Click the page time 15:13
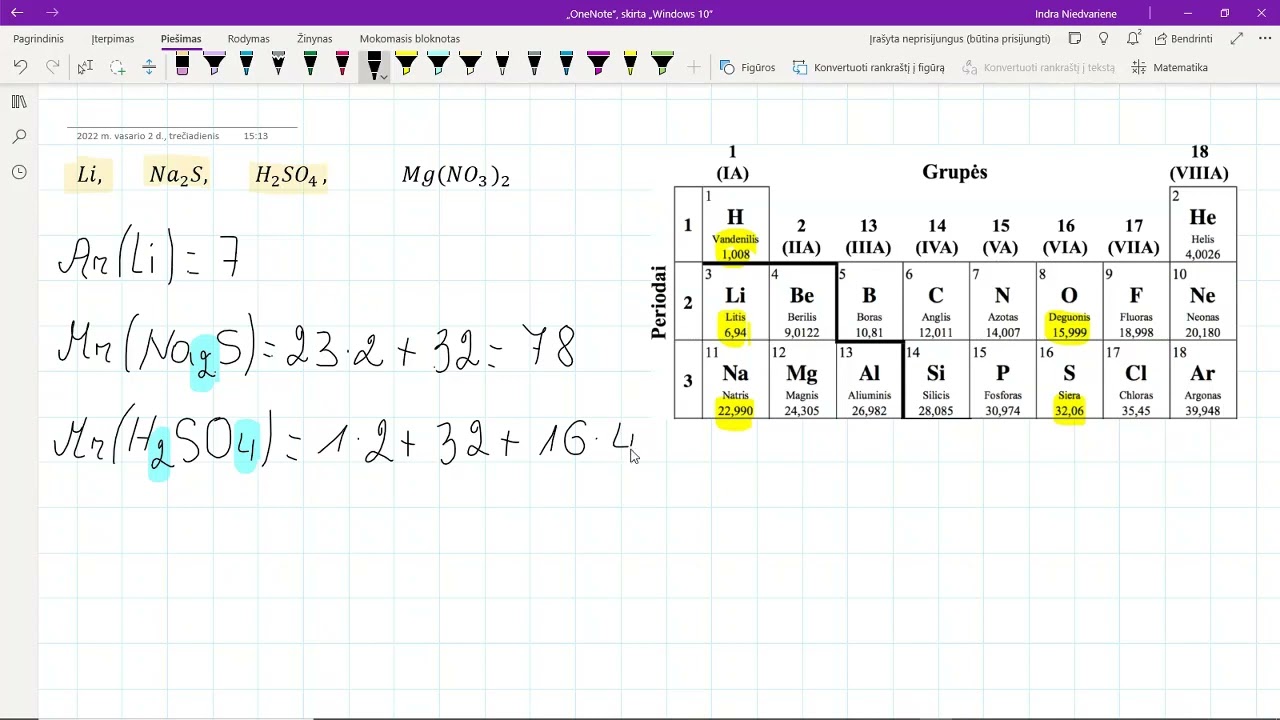This screenshot has width=1280, height=720. [x=255, y=136]
